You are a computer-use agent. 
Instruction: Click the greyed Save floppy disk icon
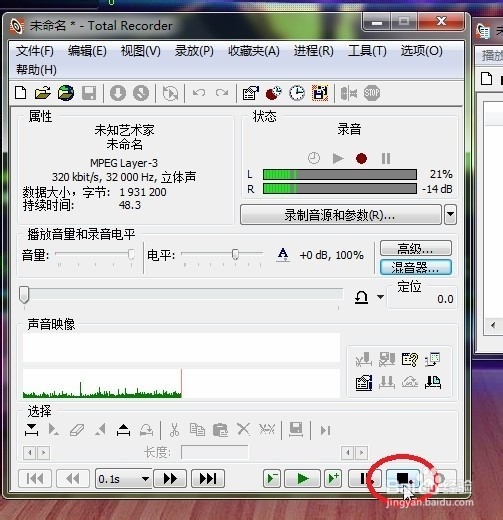tap(89, 93)
